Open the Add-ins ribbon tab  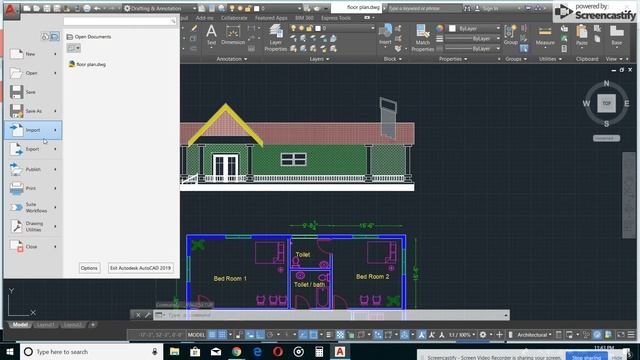click(x=204, y=18)
